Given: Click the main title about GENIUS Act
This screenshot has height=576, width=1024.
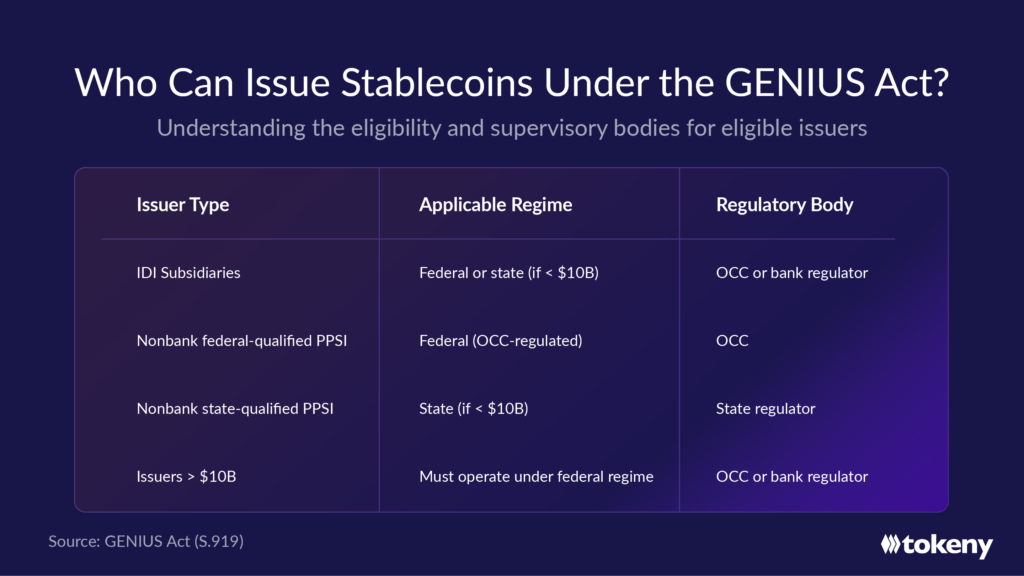Looking at the screenshot, I should click(x=511, y=82).
